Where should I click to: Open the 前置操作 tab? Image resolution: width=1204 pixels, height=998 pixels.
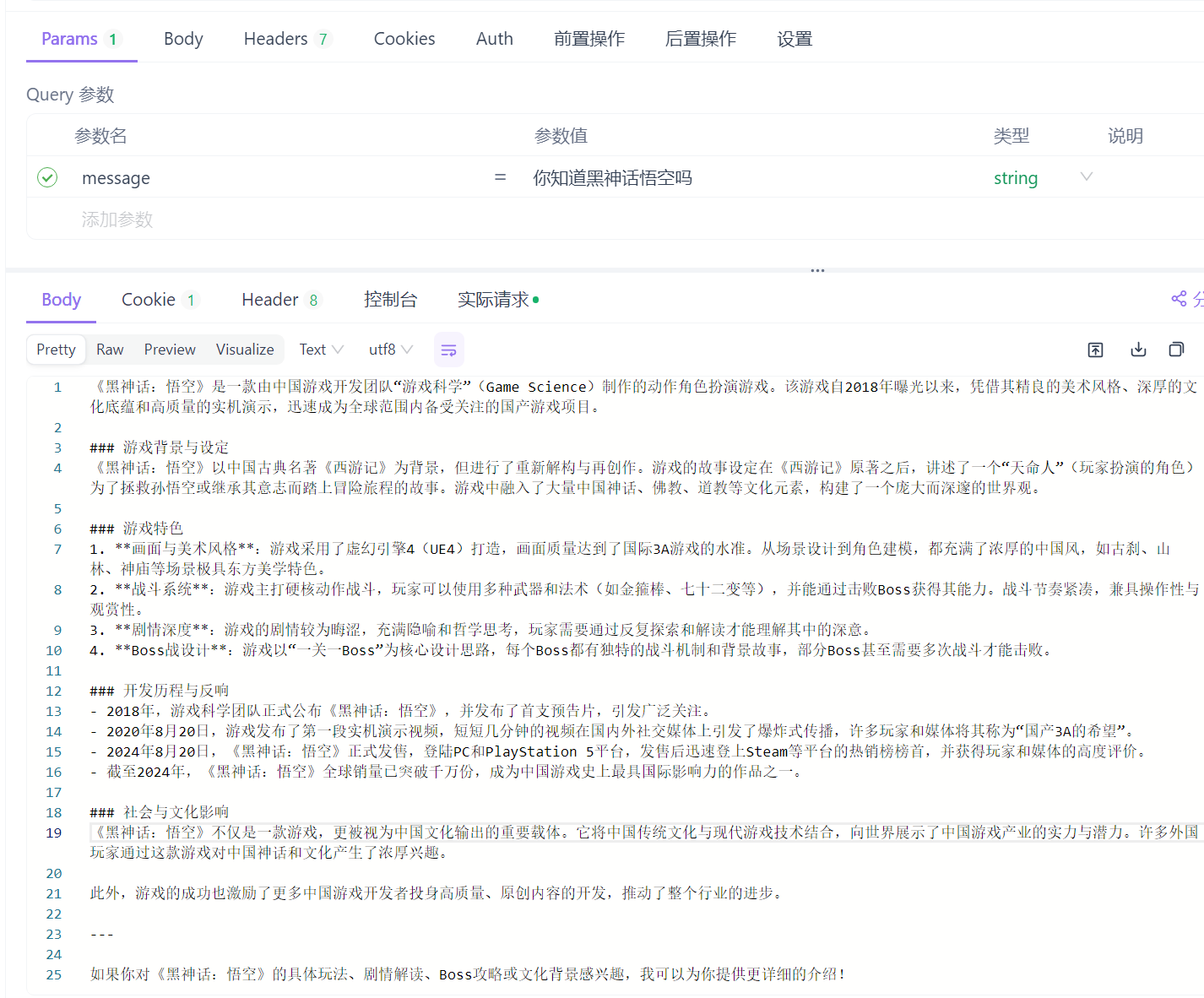[589, 39]
